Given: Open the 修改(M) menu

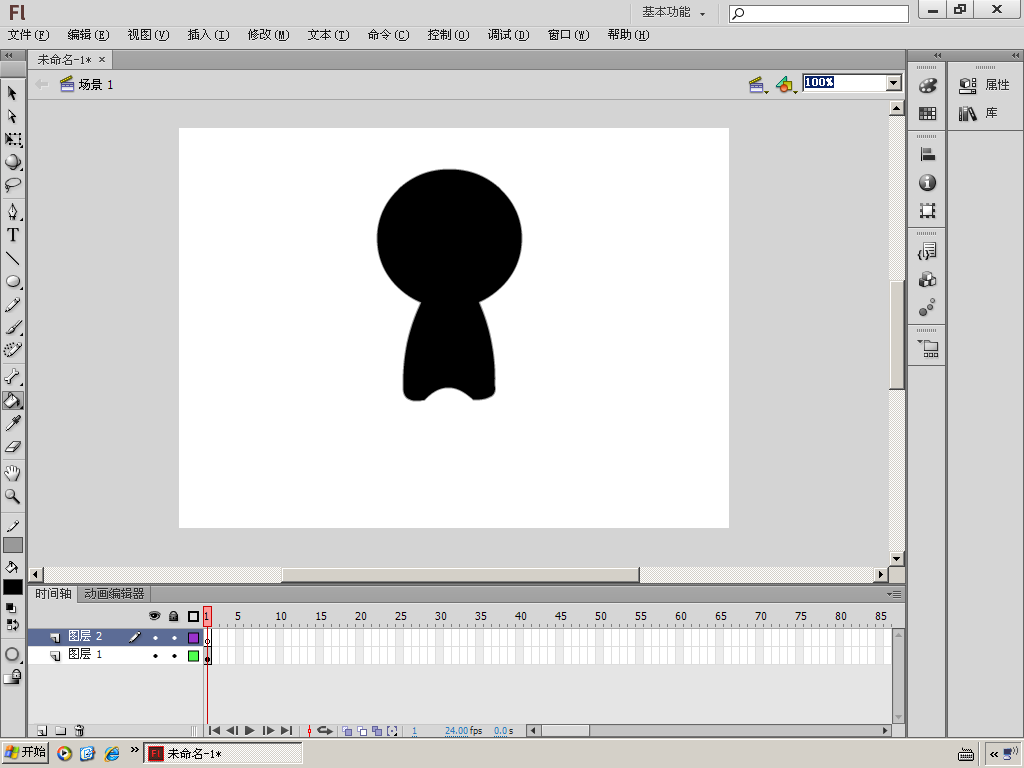Looking at the screenshot, I should pos(268,35).
